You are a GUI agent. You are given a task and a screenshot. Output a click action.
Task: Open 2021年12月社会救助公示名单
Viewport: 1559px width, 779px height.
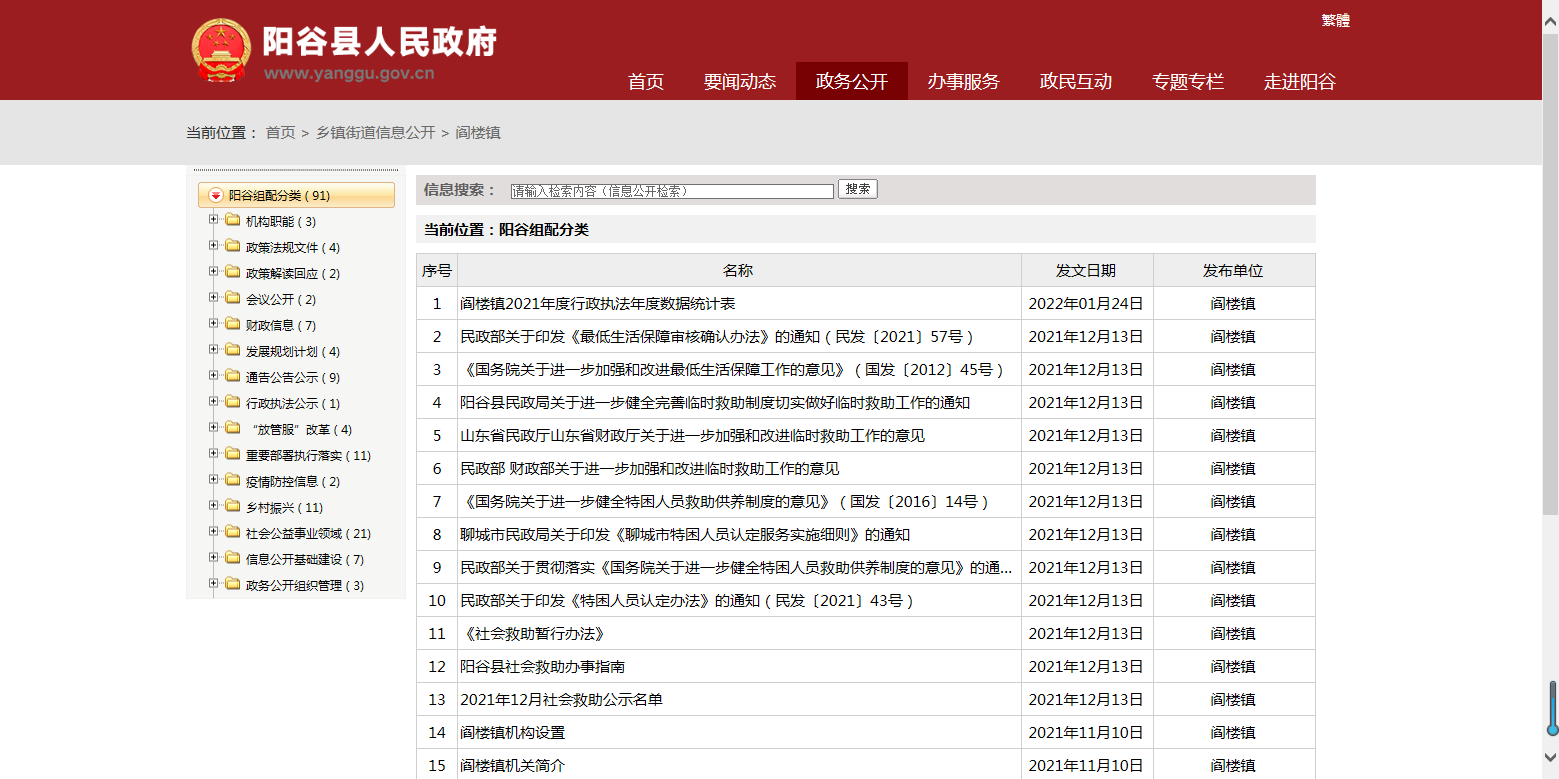point(562,700)
